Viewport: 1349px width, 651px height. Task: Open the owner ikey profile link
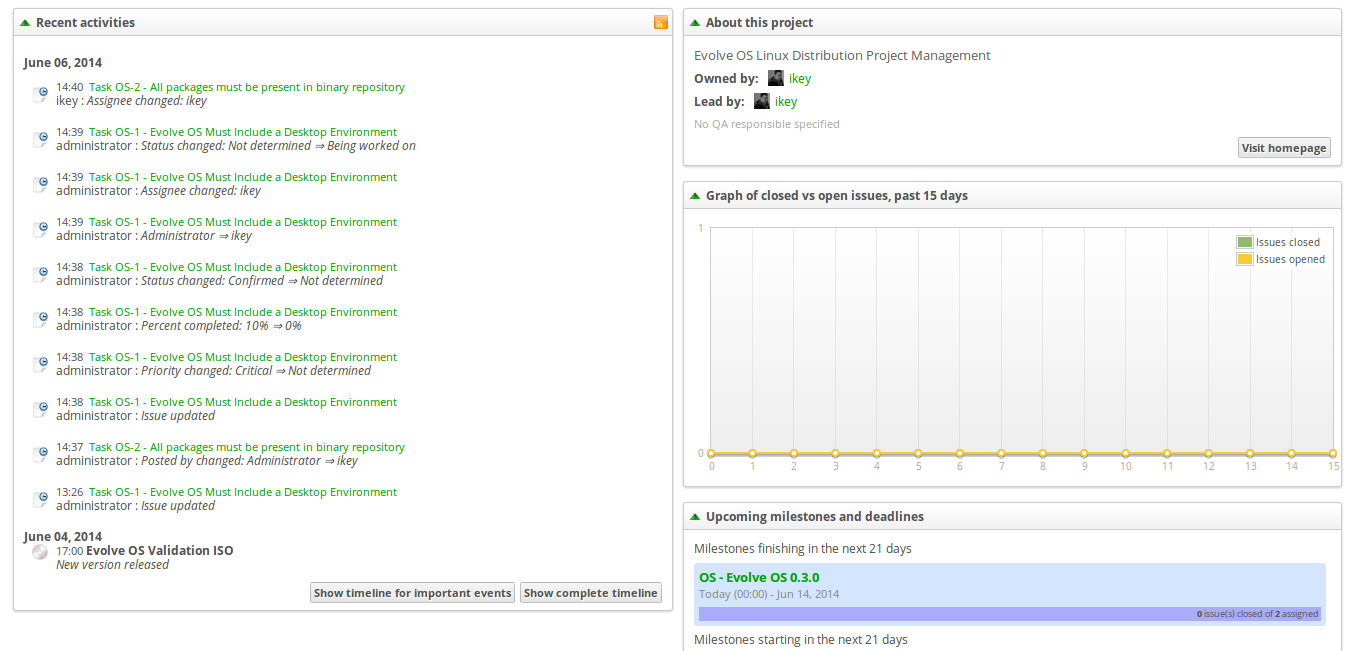[800, 78]
